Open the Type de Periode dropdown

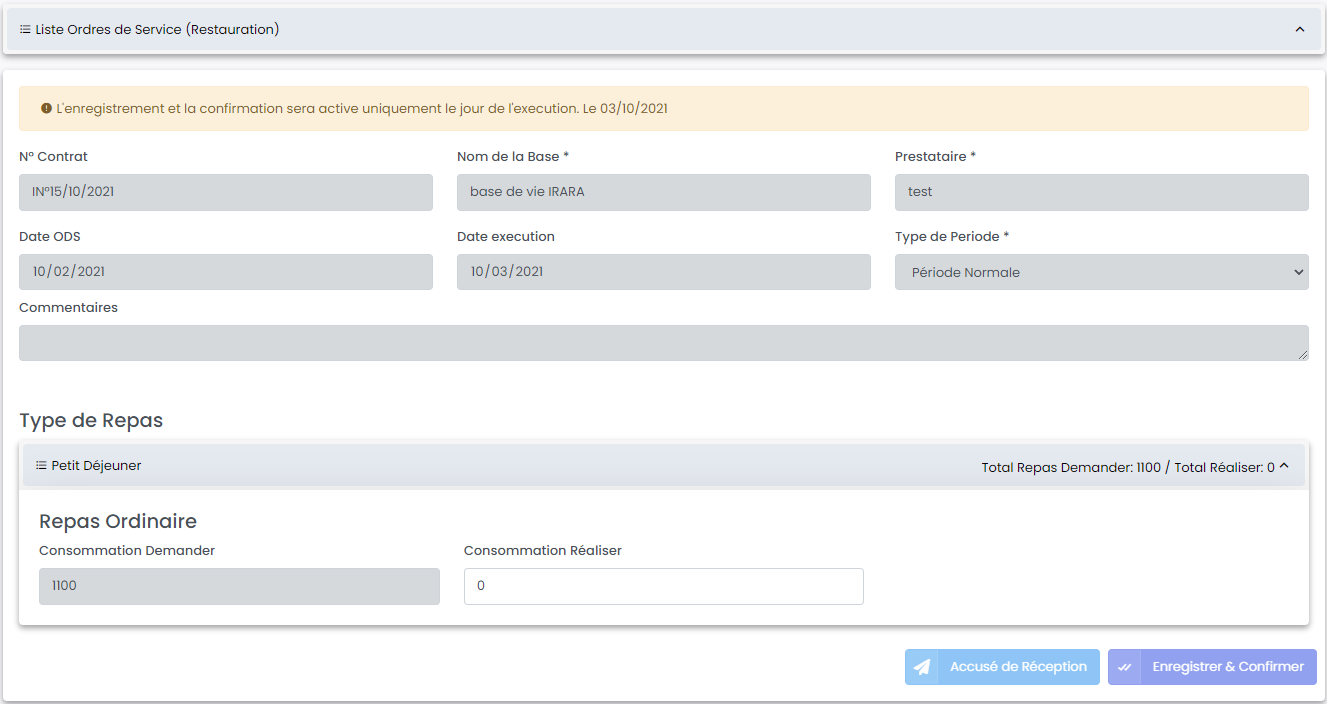1101,272
